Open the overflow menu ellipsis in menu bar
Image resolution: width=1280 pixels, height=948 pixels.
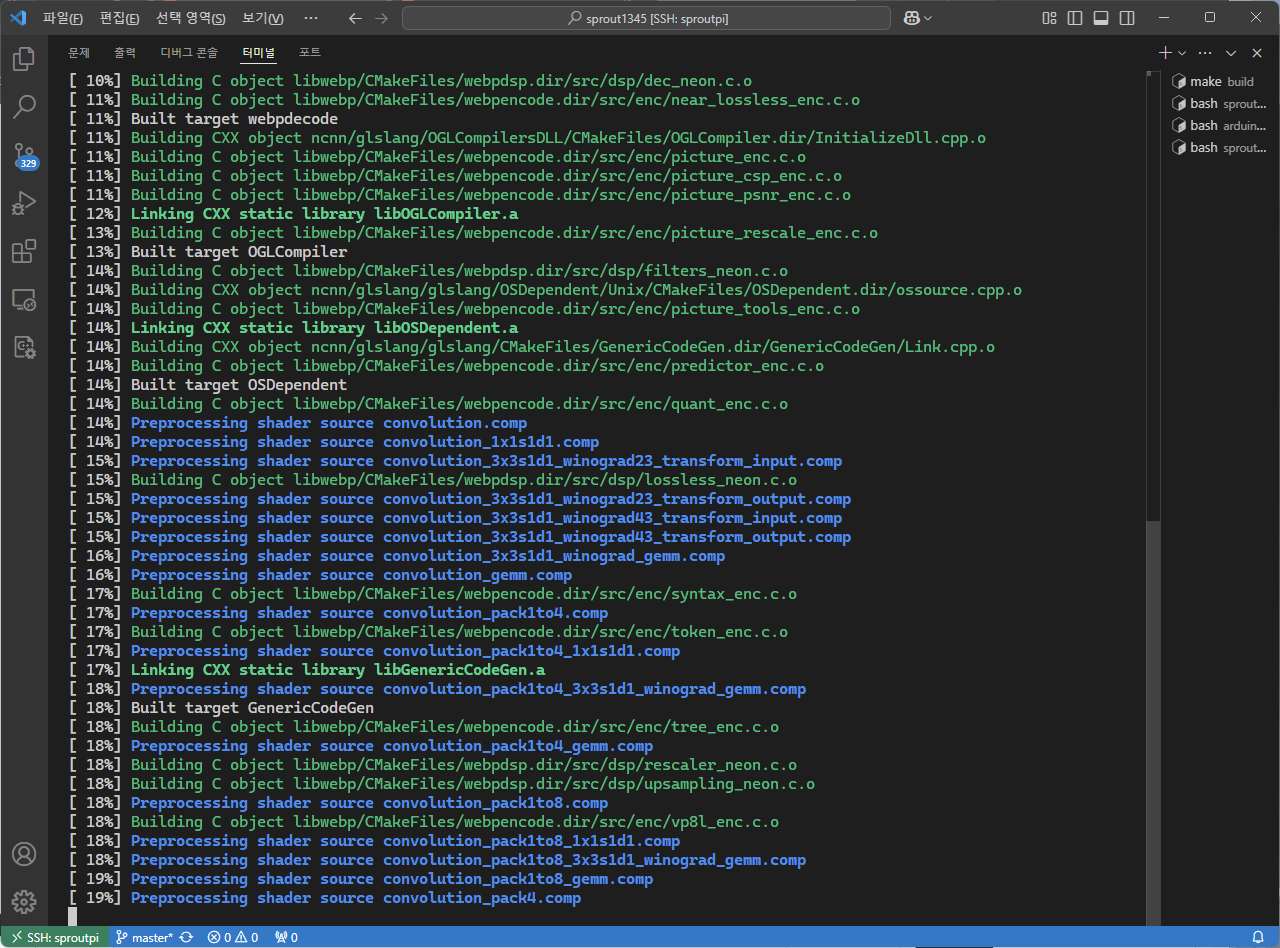[311, 18]
